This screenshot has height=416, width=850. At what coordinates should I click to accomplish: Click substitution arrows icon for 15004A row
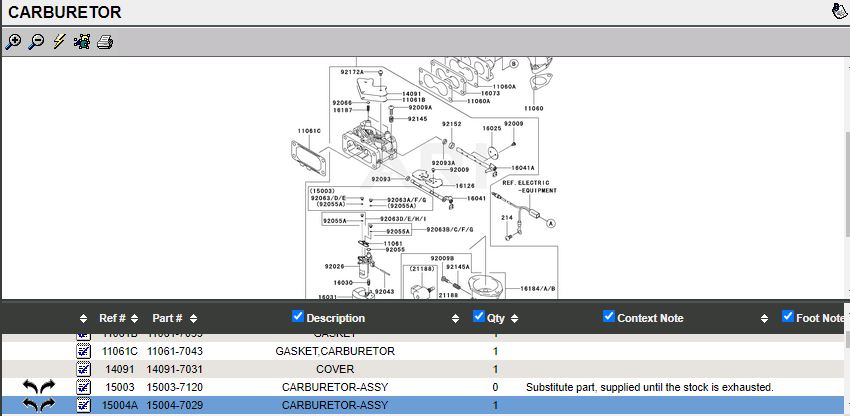tap(39, 405)
